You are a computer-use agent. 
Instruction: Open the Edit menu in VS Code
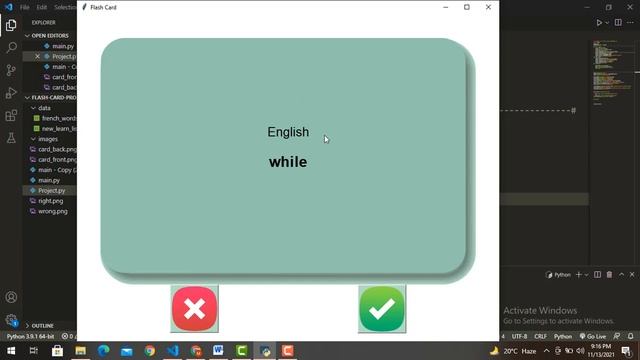coord(41,7)
